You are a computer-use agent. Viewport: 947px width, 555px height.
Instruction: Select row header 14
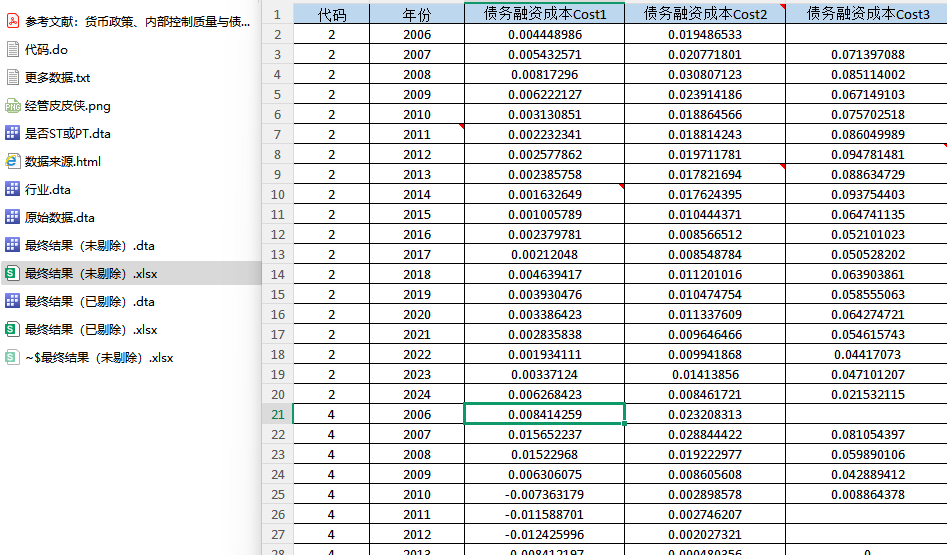coord(277,274)
